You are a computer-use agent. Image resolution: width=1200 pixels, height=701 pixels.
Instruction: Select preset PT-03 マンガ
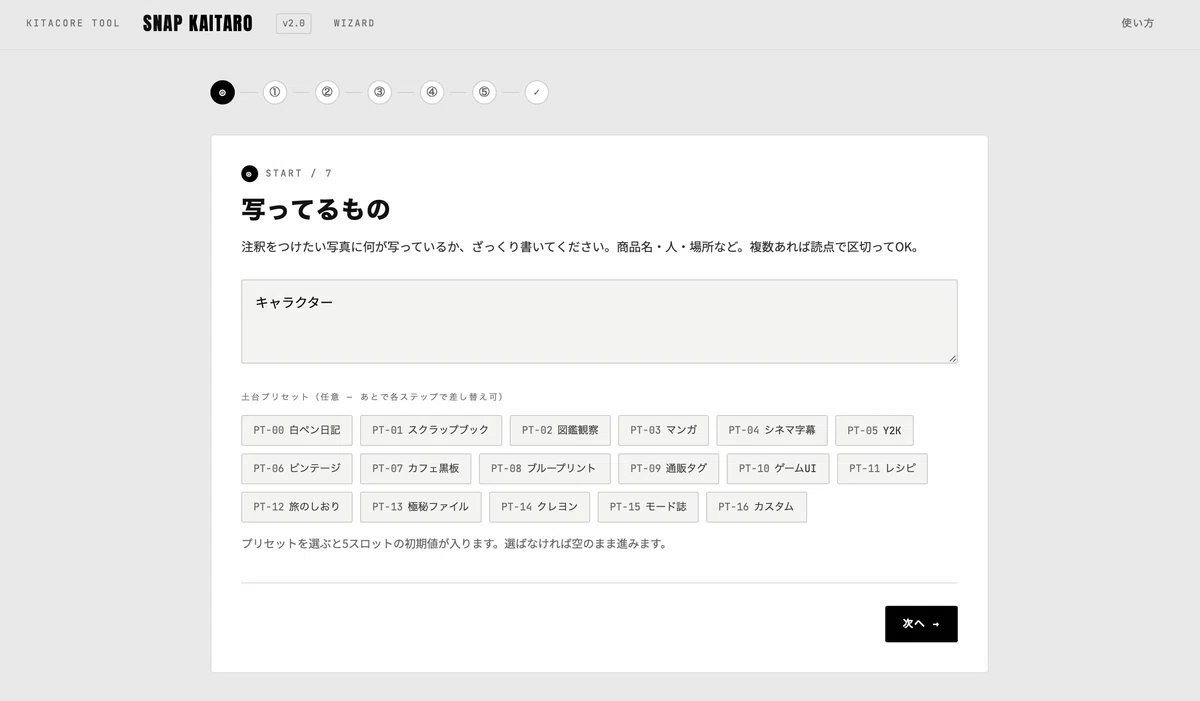(x=664, y=430)
